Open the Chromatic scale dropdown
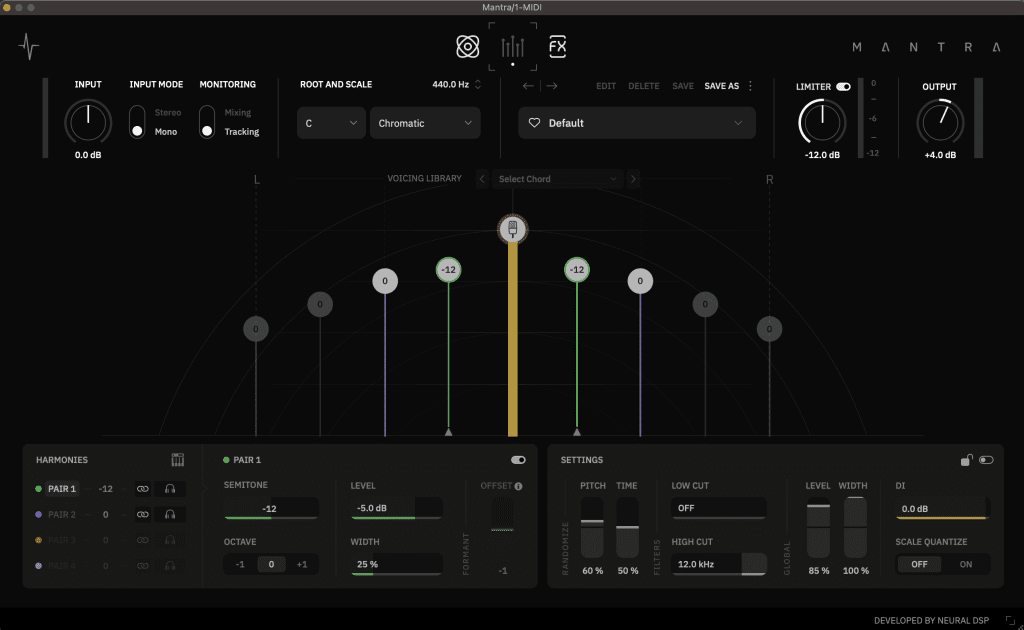 tap(424, 122)
